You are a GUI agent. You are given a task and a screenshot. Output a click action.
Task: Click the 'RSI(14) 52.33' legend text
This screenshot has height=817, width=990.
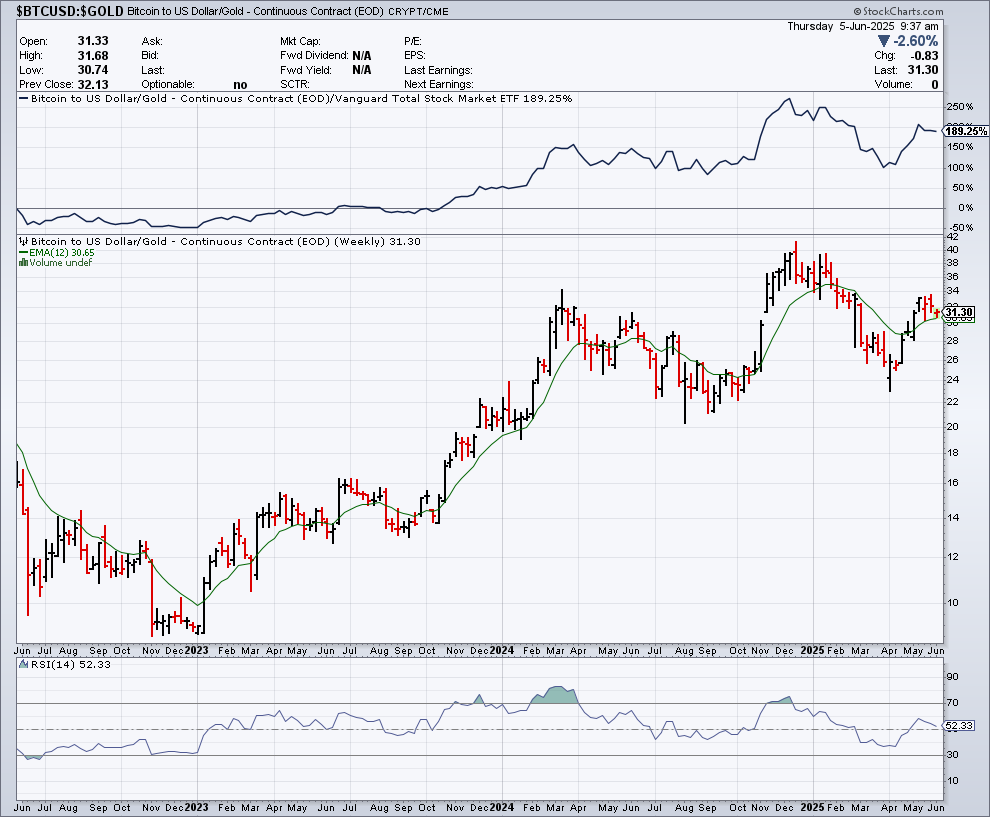(71, 664)
